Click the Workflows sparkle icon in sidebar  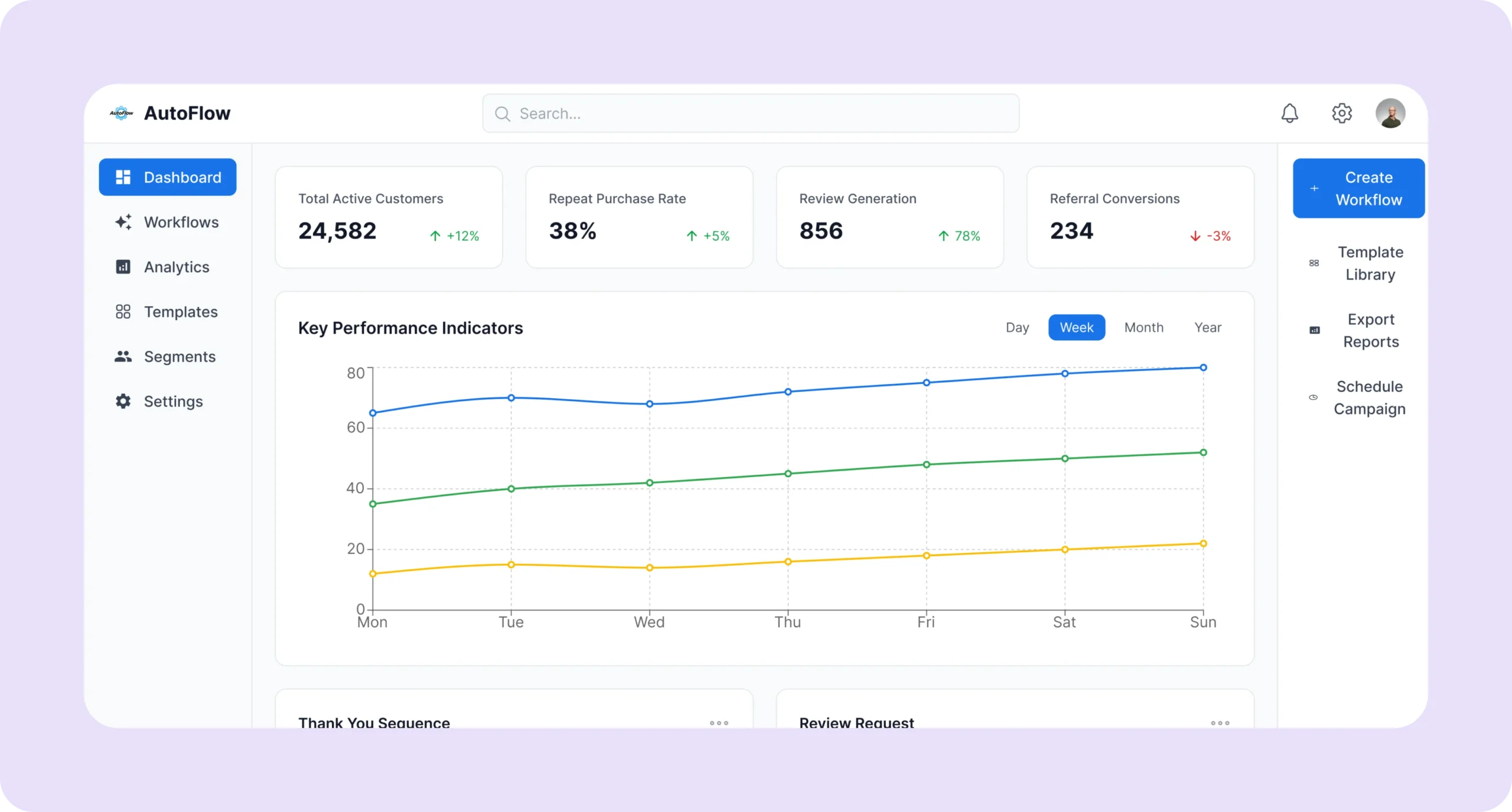123,222
